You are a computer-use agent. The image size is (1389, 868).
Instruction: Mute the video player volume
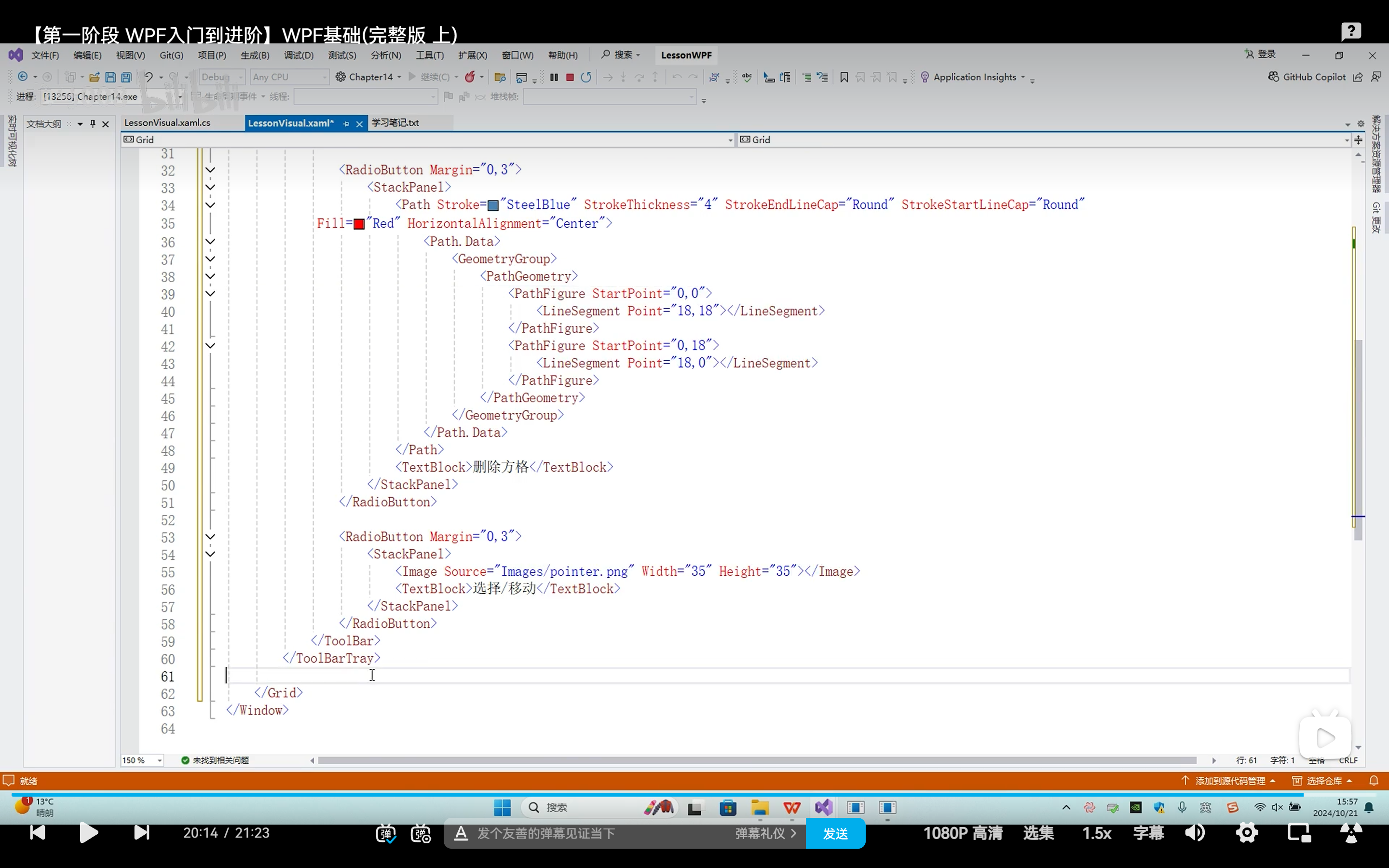point(1195,833)
